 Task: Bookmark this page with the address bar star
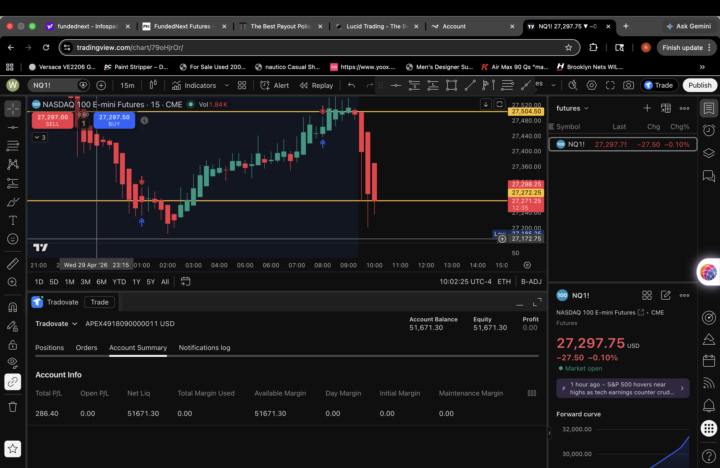click(x=568, y=47)
